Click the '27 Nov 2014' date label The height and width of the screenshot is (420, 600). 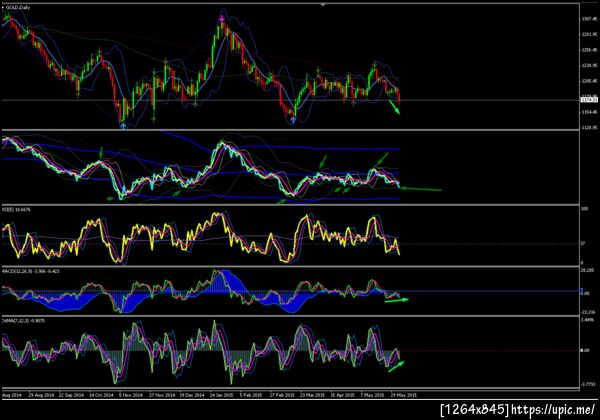coord(162,395)
